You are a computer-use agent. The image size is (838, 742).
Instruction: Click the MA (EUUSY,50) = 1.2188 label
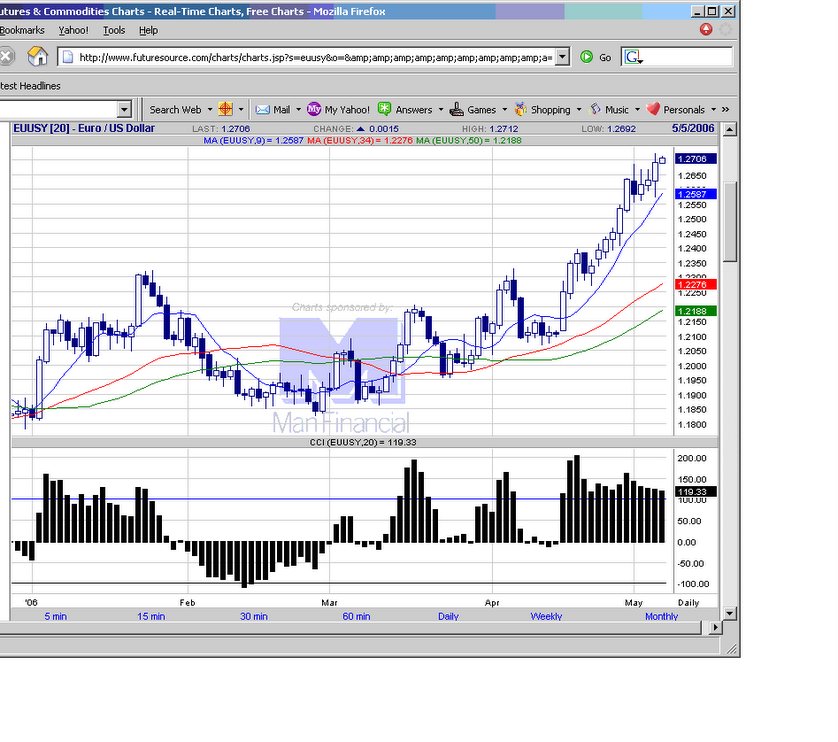coord(469,141)
